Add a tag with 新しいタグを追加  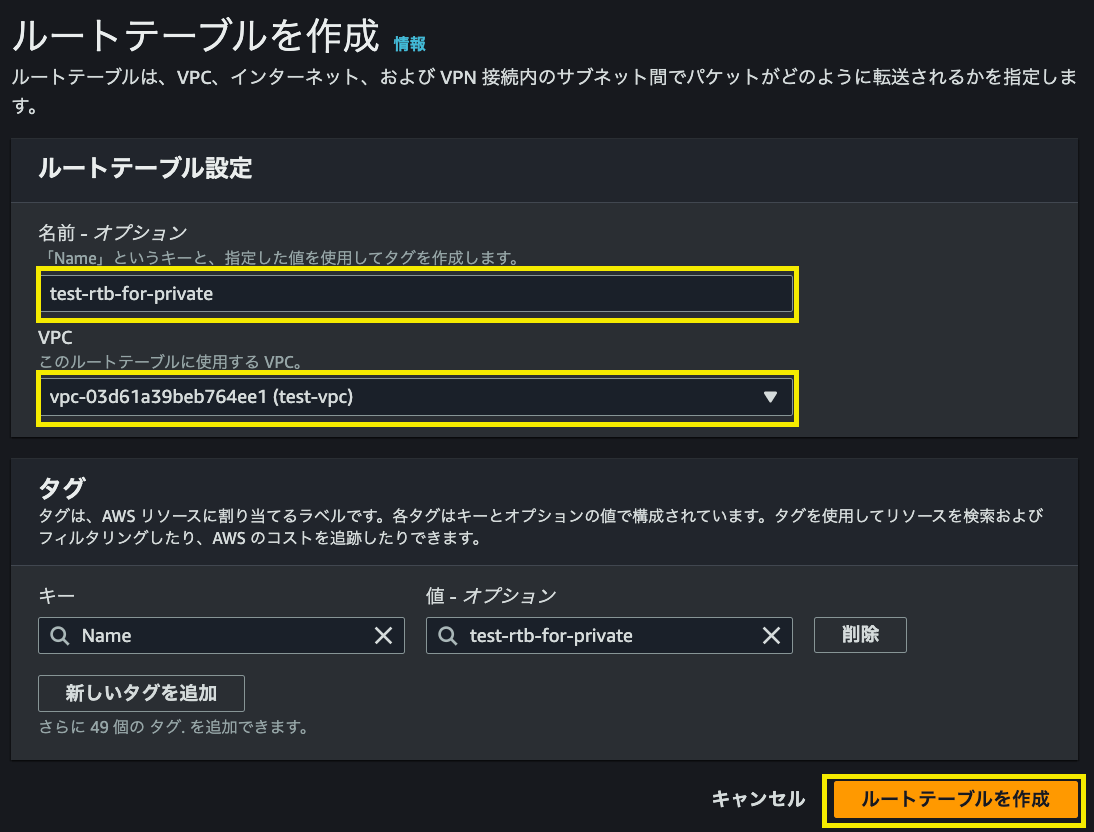(142, 693)
